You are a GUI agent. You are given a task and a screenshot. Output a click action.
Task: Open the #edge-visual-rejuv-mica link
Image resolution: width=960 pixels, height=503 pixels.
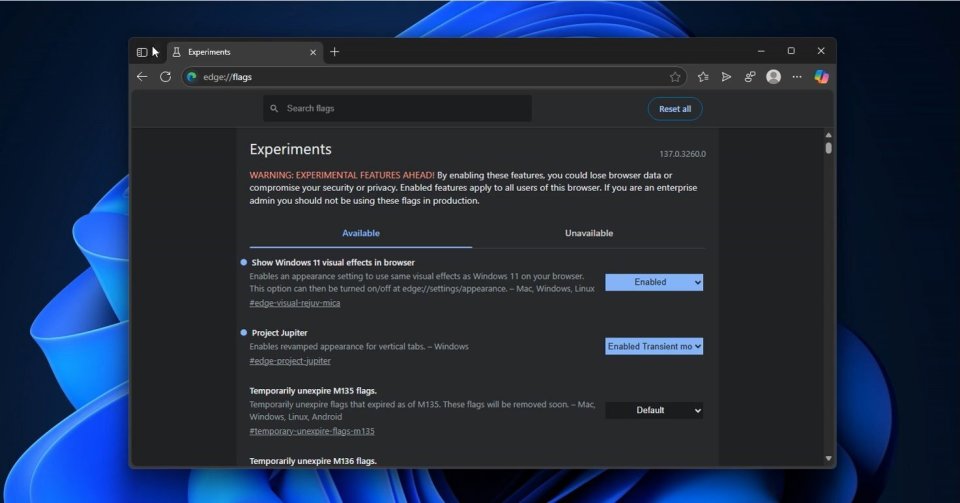(294, 303)
